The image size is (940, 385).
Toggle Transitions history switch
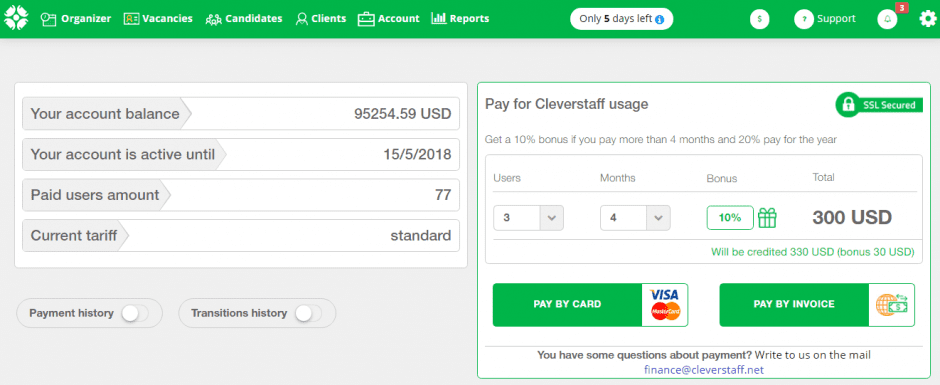point(308,313)
